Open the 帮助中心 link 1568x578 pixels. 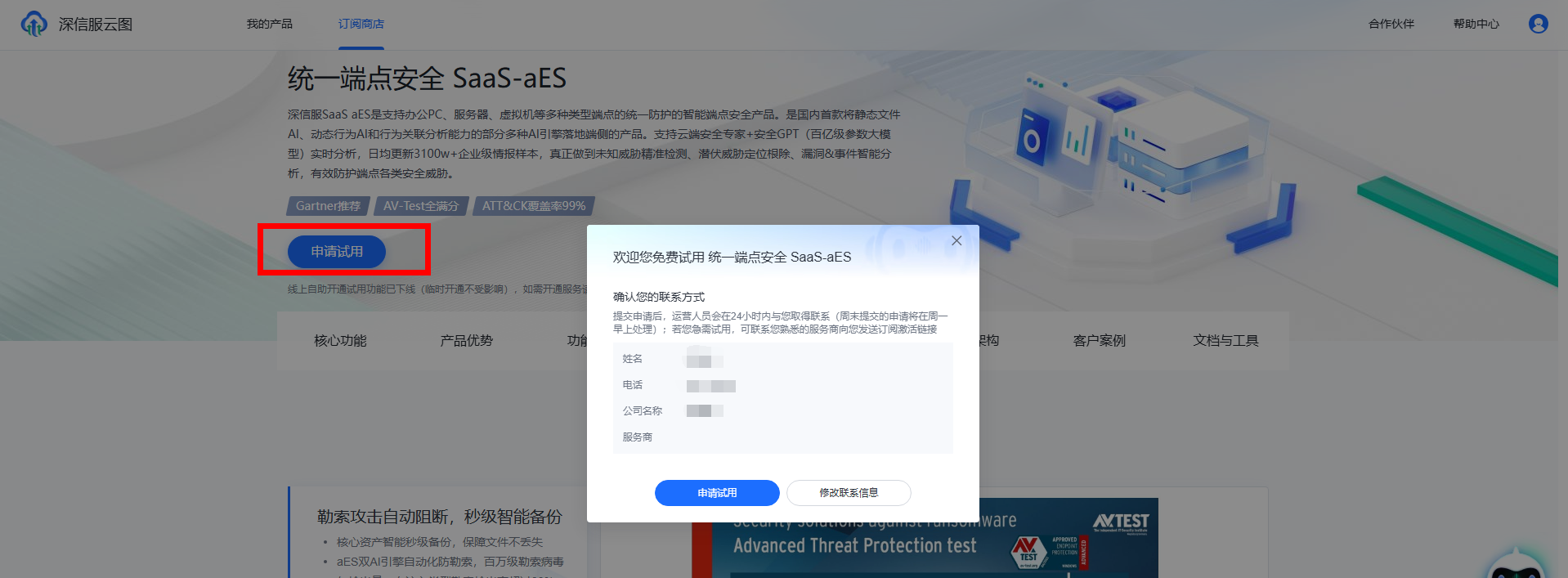tap(1476, 24)
